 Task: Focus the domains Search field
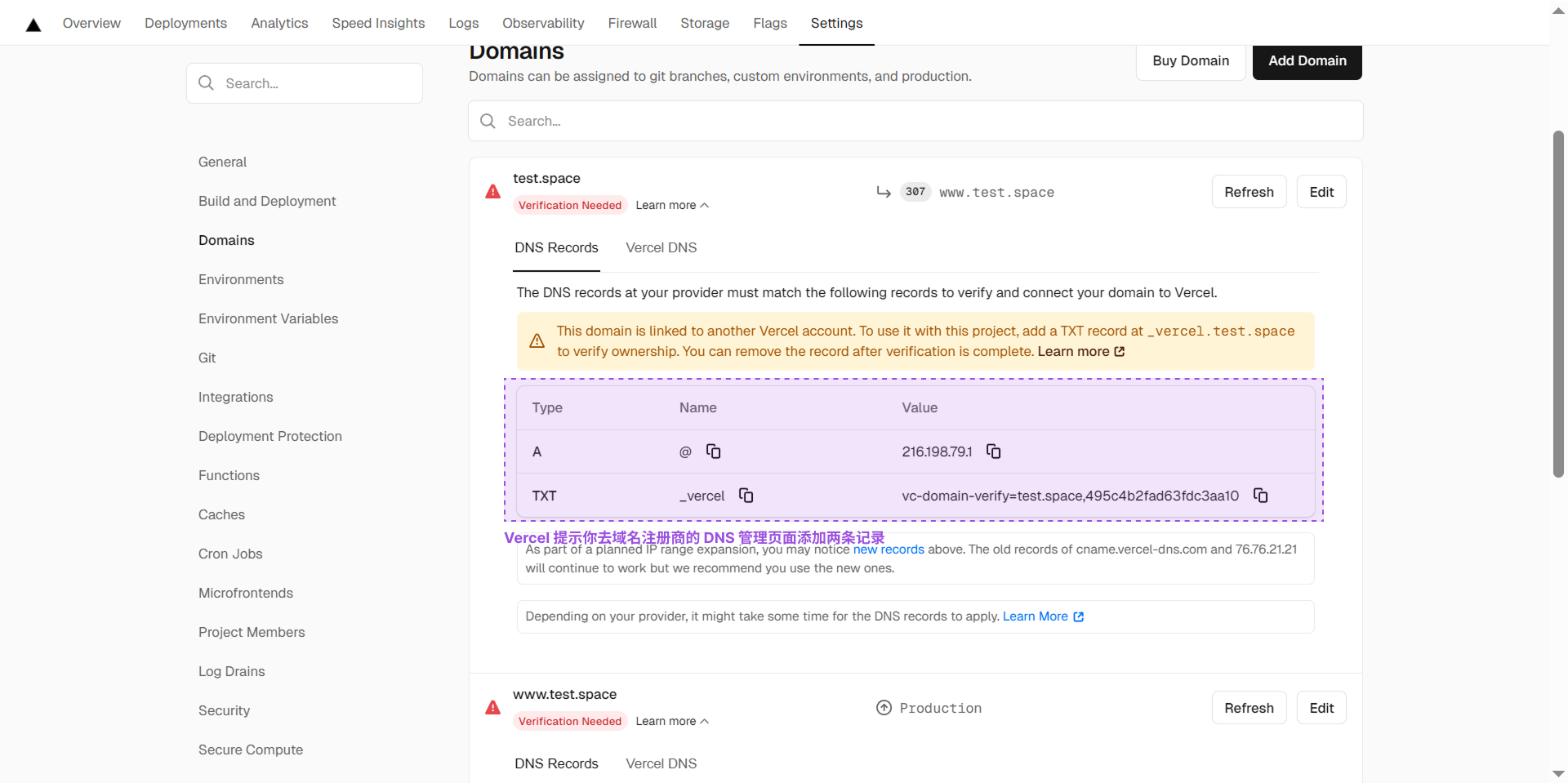point(915,121)
